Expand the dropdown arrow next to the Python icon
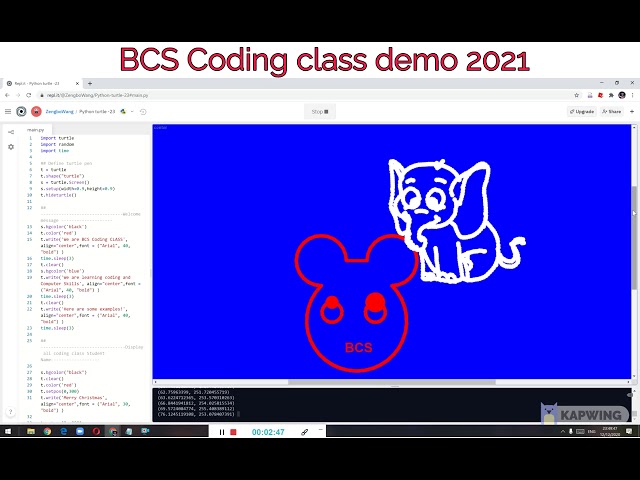 pos(132,111)
